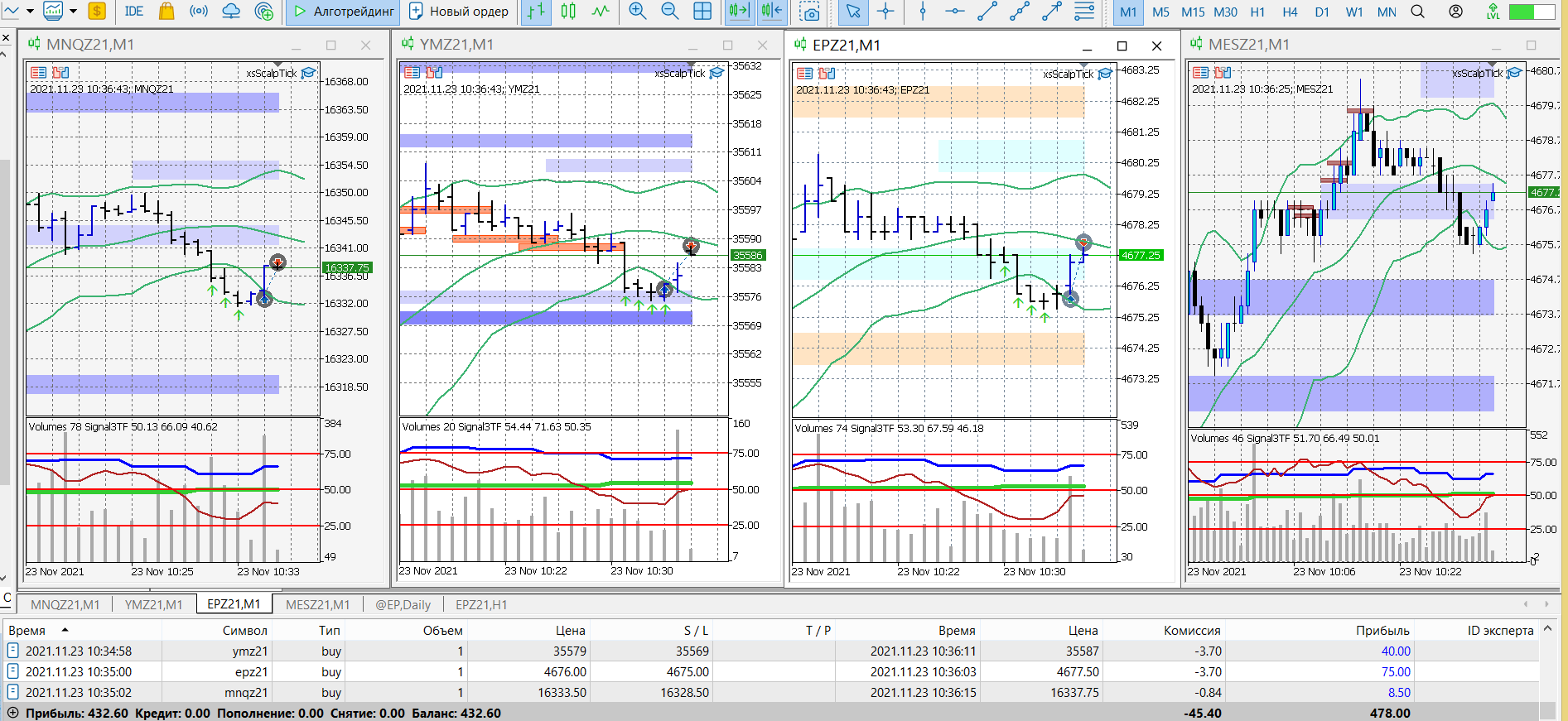Switch to the MESZ21,M1 chart tab
The width and height of the screenshot is (1568, 721).
pyautogui.click(x=317, y=604)
